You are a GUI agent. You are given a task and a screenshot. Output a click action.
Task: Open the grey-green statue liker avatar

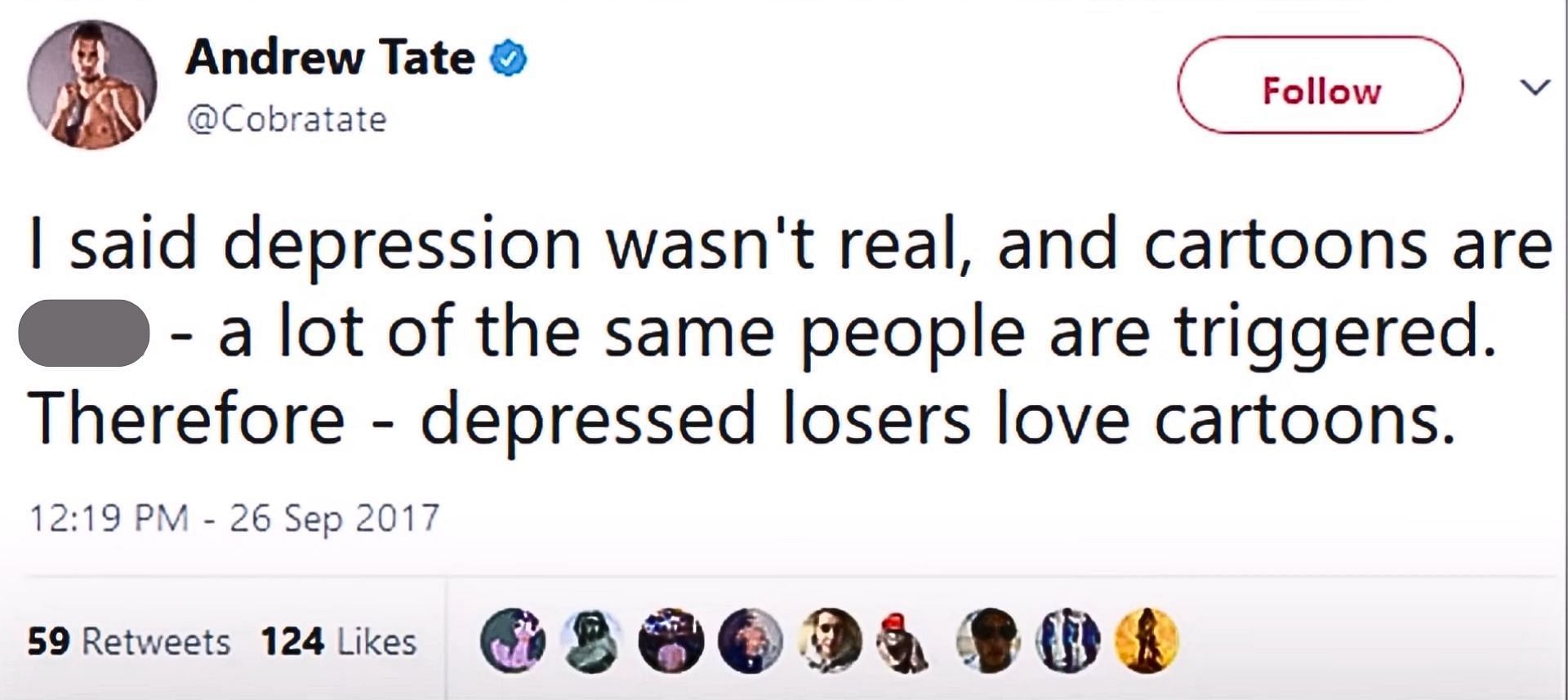tap(590, 640)
